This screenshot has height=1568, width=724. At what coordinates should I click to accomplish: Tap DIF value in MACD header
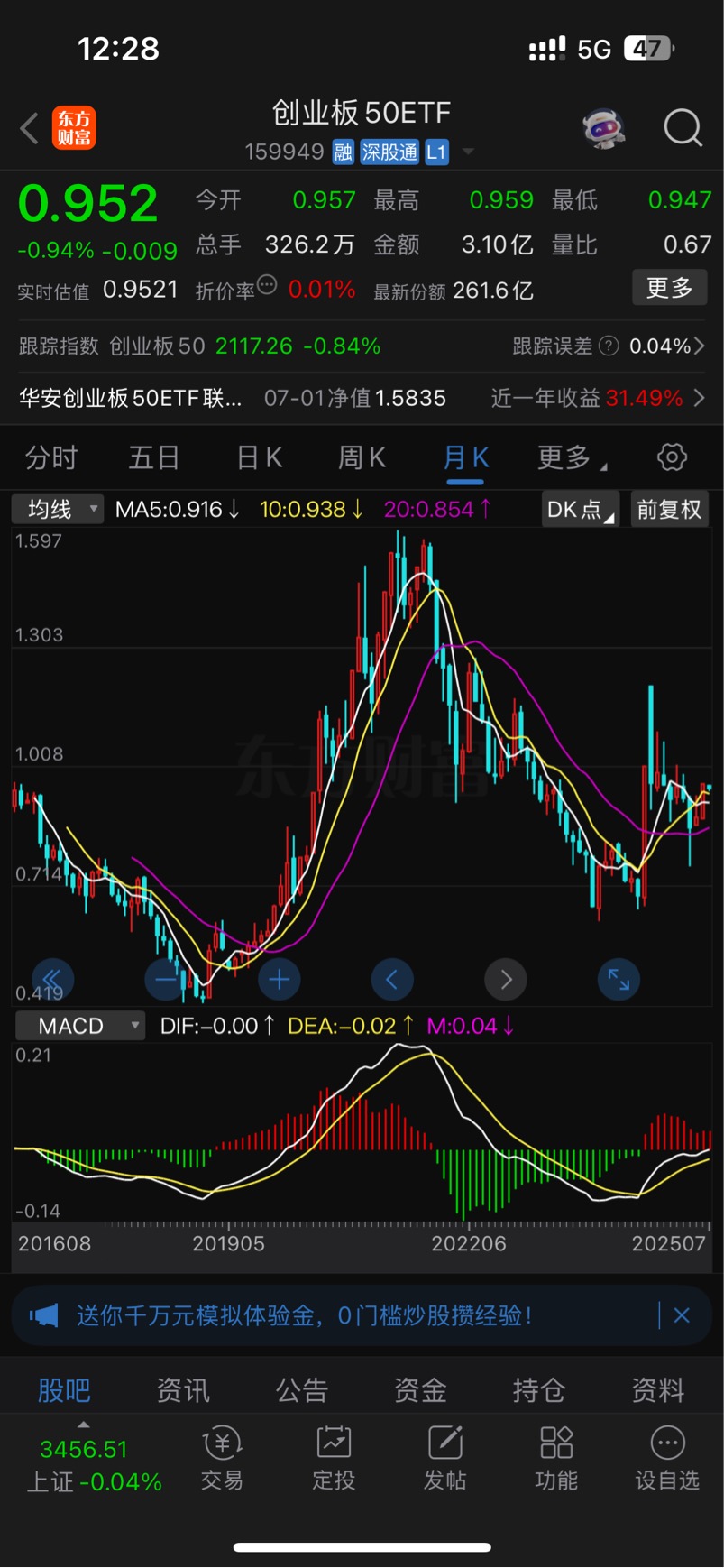[x=217, y=1026]
